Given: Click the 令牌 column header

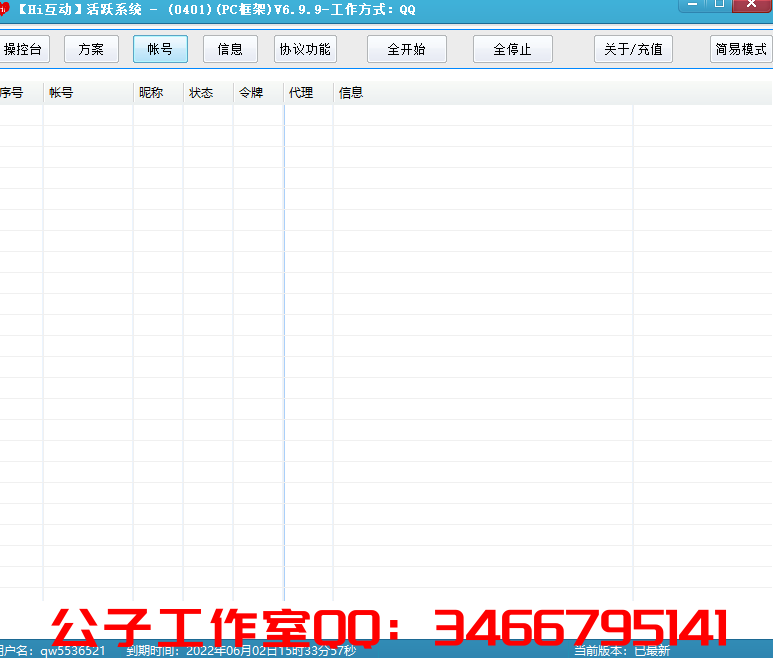Looking at the screenshot, I should point(258,93).
